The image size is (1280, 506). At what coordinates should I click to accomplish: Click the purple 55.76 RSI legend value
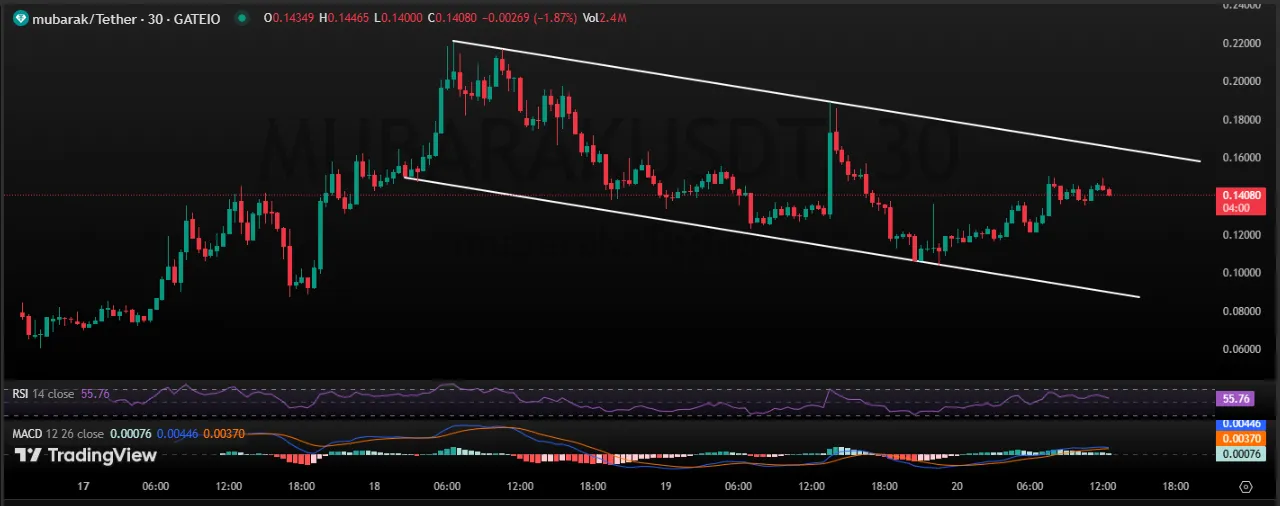click(94, 394)
